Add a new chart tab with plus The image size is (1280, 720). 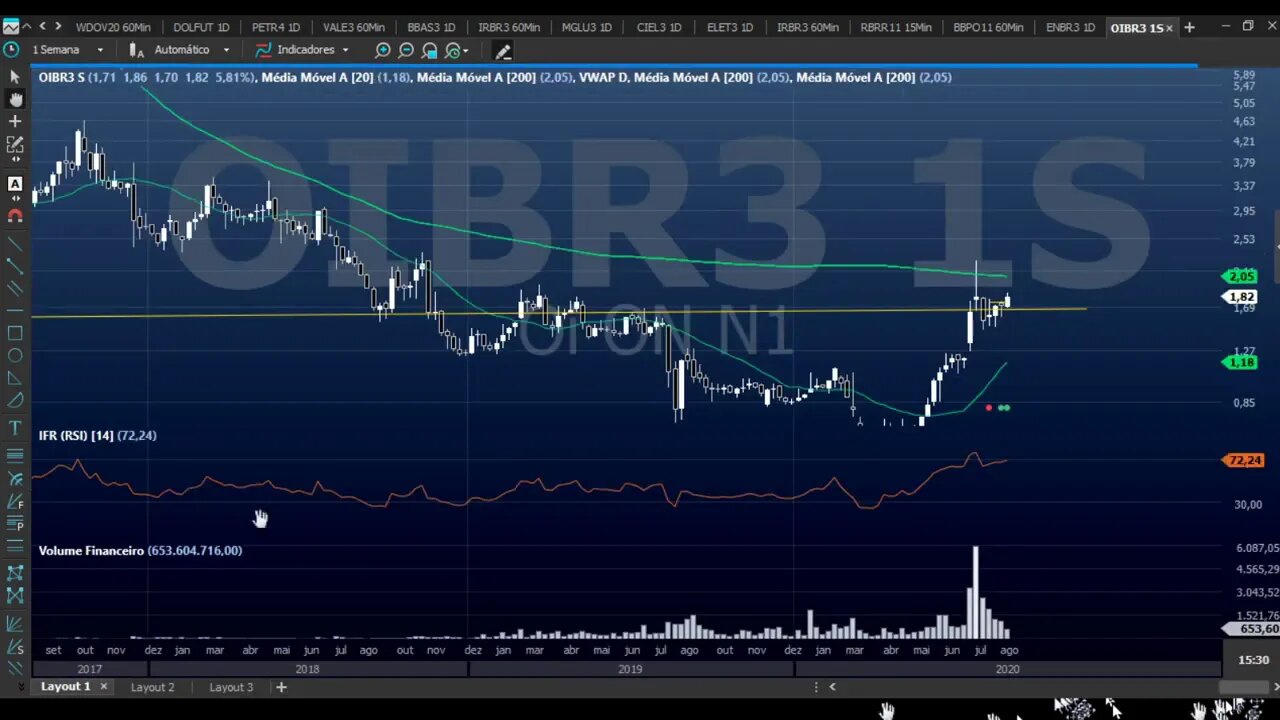pos(1189,28)
